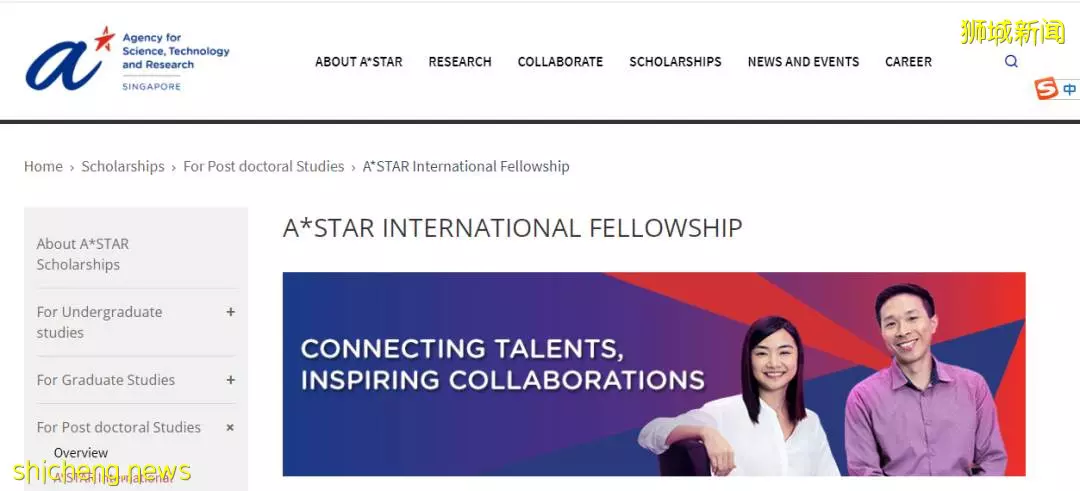The image size is (1080, 491).
Task: Go to Home breadcrumb link
Action: [43, 166]
